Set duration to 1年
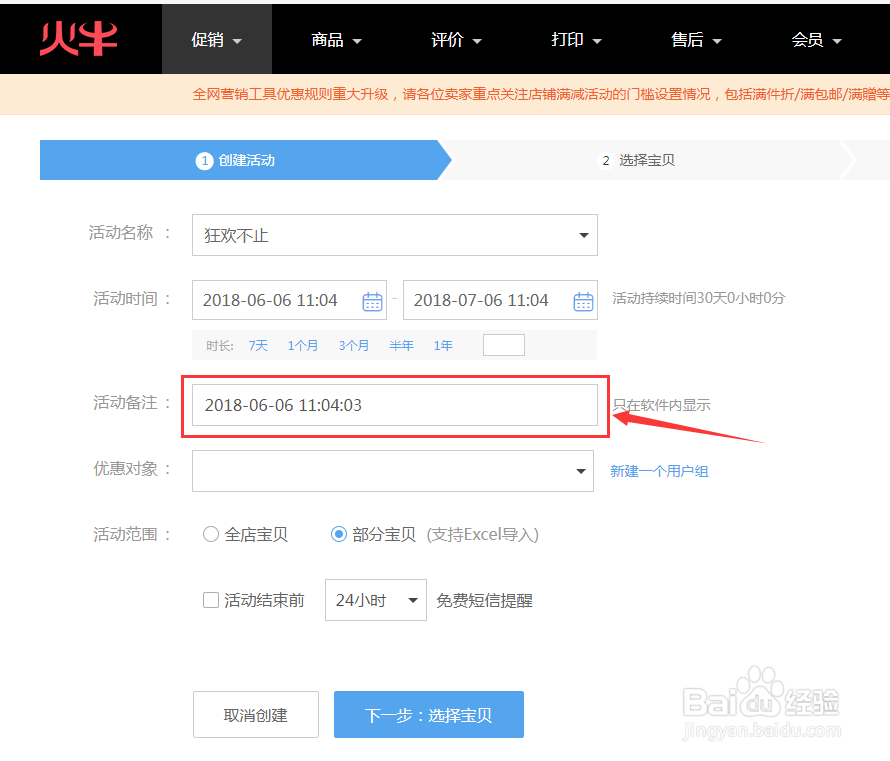 coord(443,346)
